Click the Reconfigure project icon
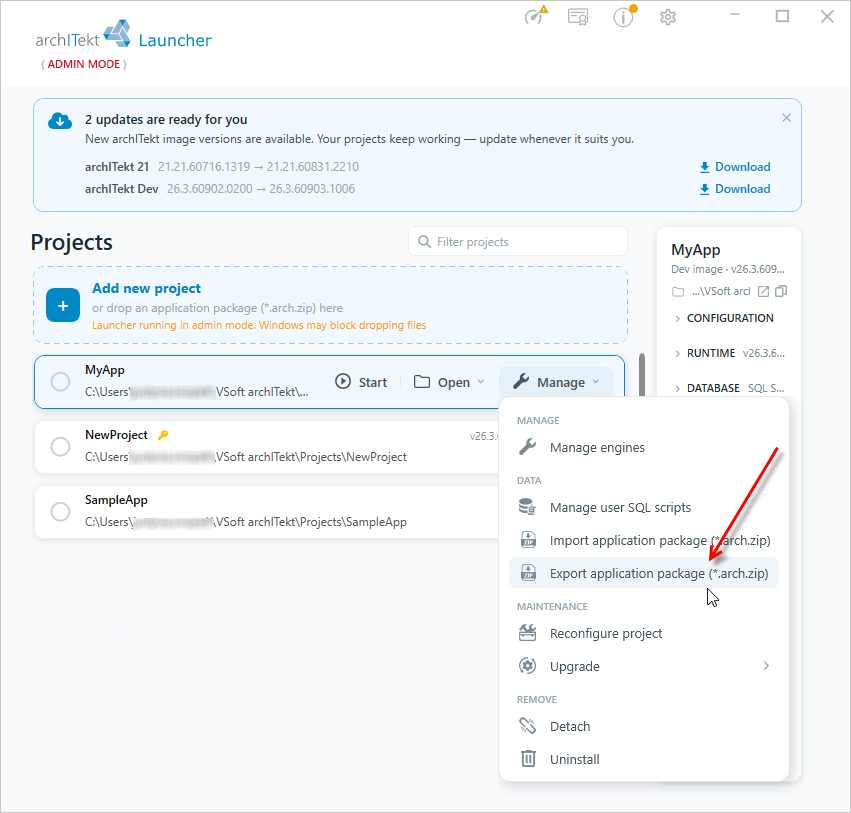The image size is (851, 813). click(x=528, y=633)
